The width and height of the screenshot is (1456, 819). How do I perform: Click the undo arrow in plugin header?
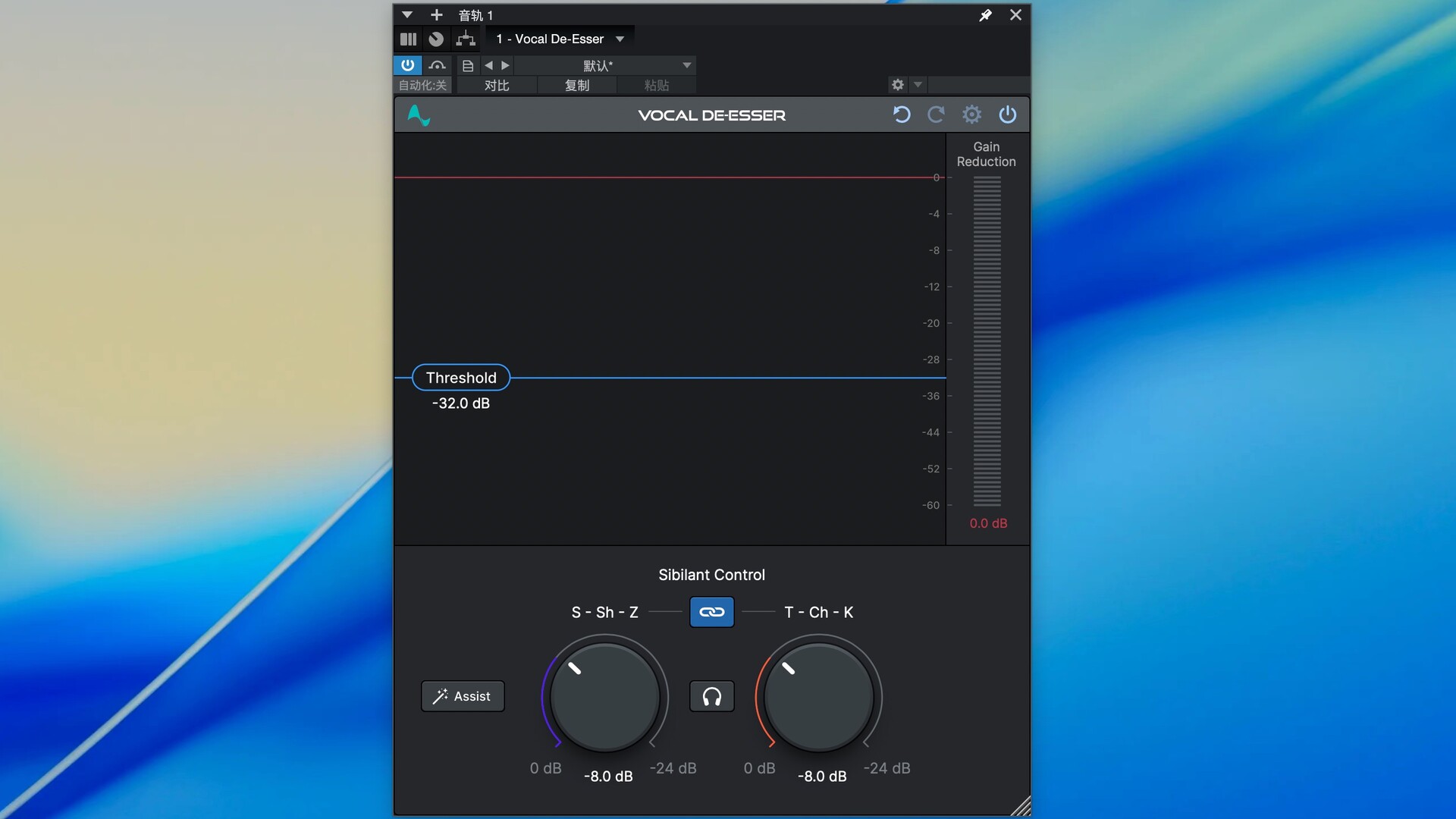[901, 115]
